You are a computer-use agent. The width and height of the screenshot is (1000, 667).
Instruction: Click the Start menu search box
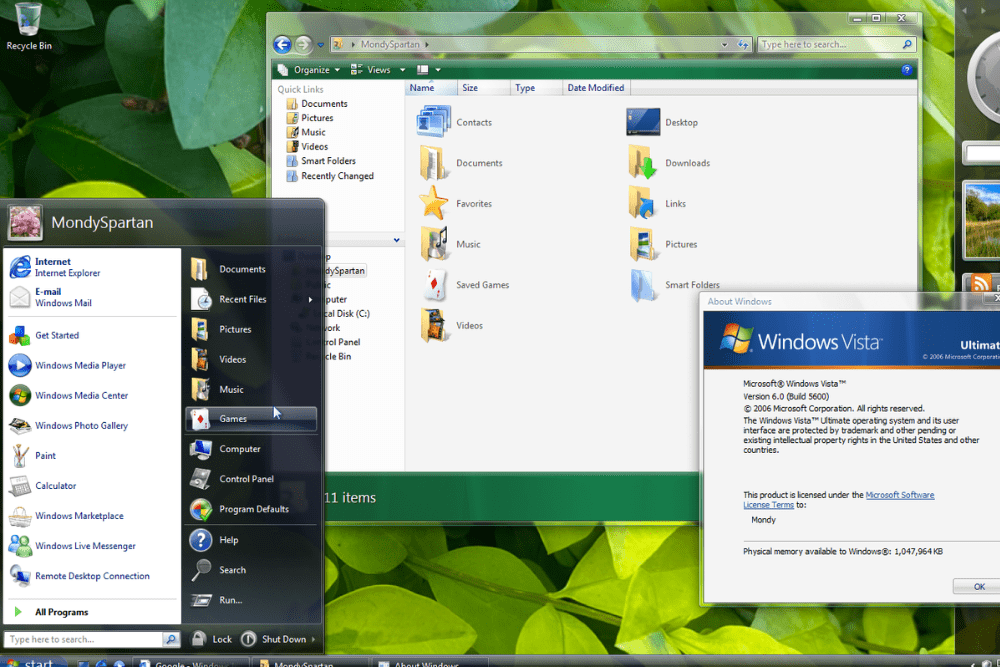(82, 640)
